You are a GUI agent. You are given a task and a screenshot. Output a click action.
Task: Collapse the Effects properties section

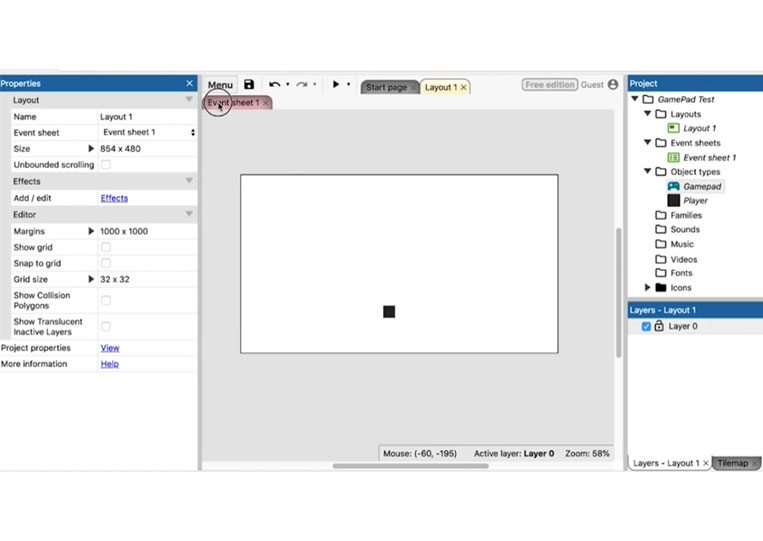click(x=189, y=181)
